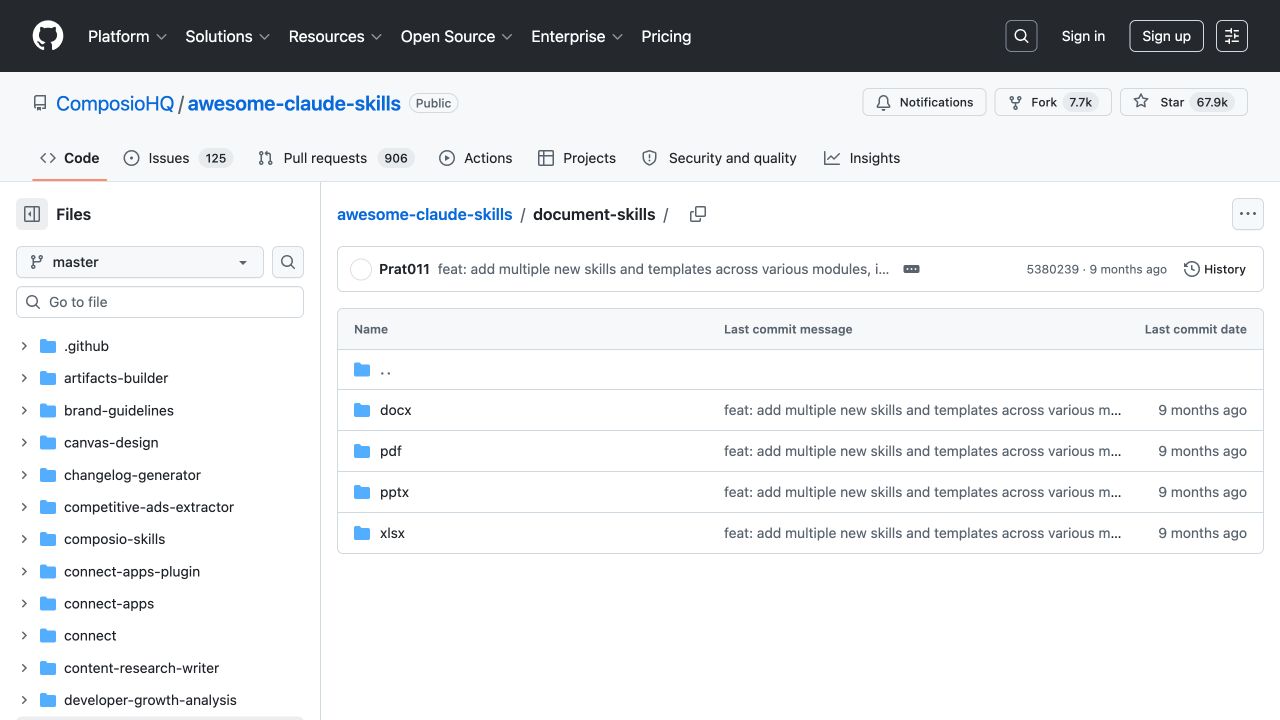The image size is (1280, 720).
Task: Open the pdf row commit message
Action: pyautogui.click(x=922, y=451)
